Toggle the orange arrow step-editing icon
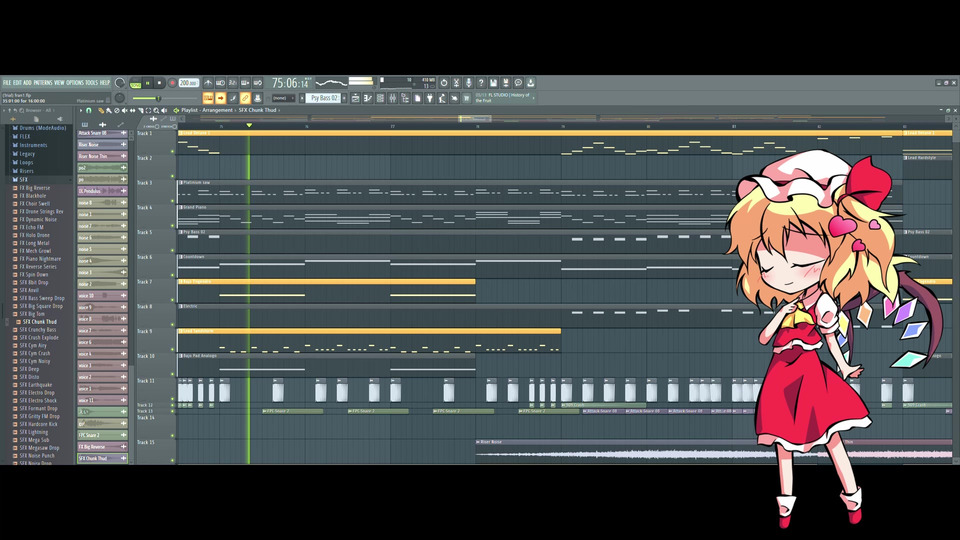The height and width of the screenshot is (540, 960). coord(220,98)
